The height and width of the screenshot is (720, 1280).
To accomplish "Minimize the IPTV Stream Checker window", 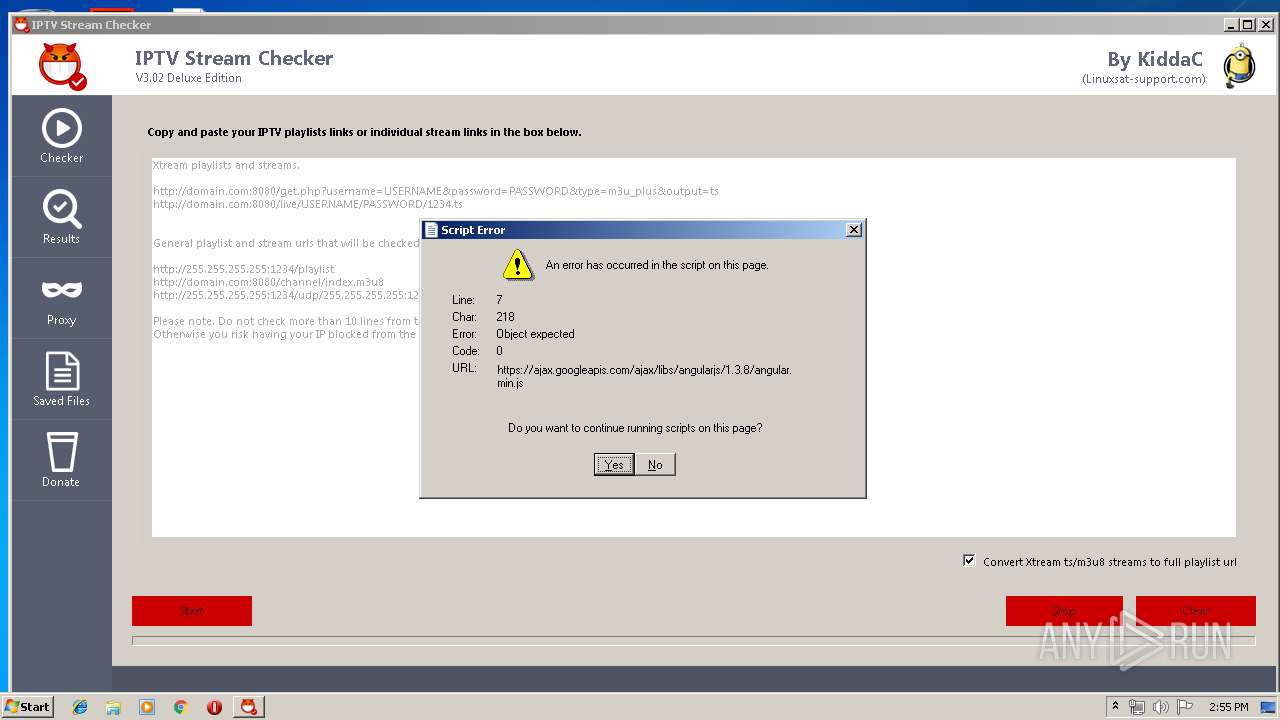I will coord(1230,25).
